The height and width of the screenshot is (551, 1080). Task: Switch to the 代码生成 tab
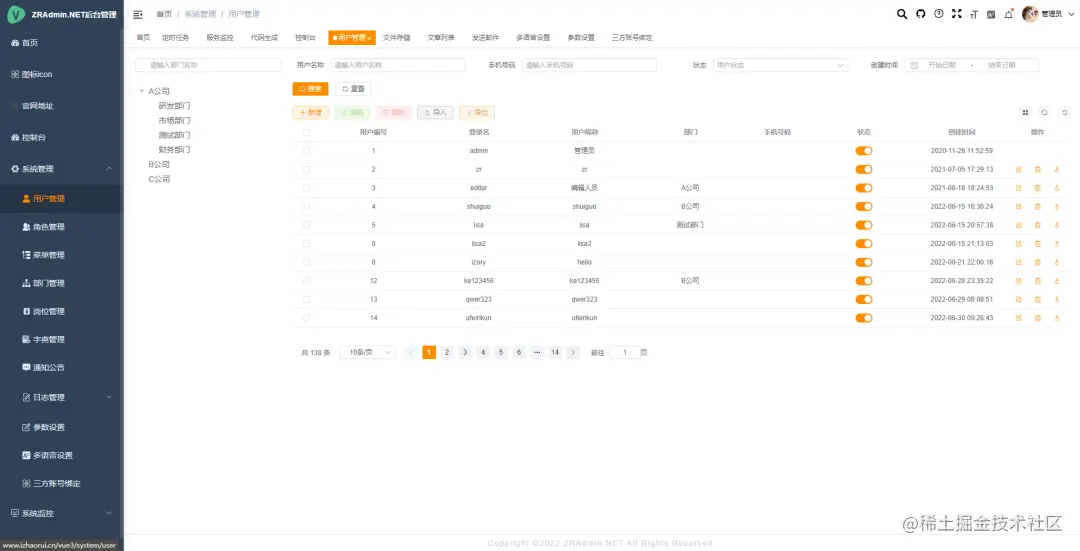pos(264,38)
